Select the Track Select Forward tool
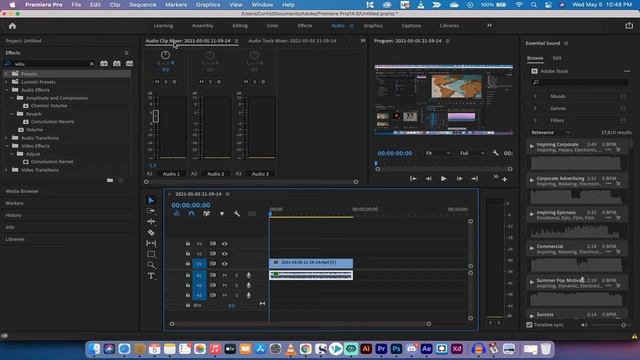This screenshot has height=360, width=640. pos(151,211)
